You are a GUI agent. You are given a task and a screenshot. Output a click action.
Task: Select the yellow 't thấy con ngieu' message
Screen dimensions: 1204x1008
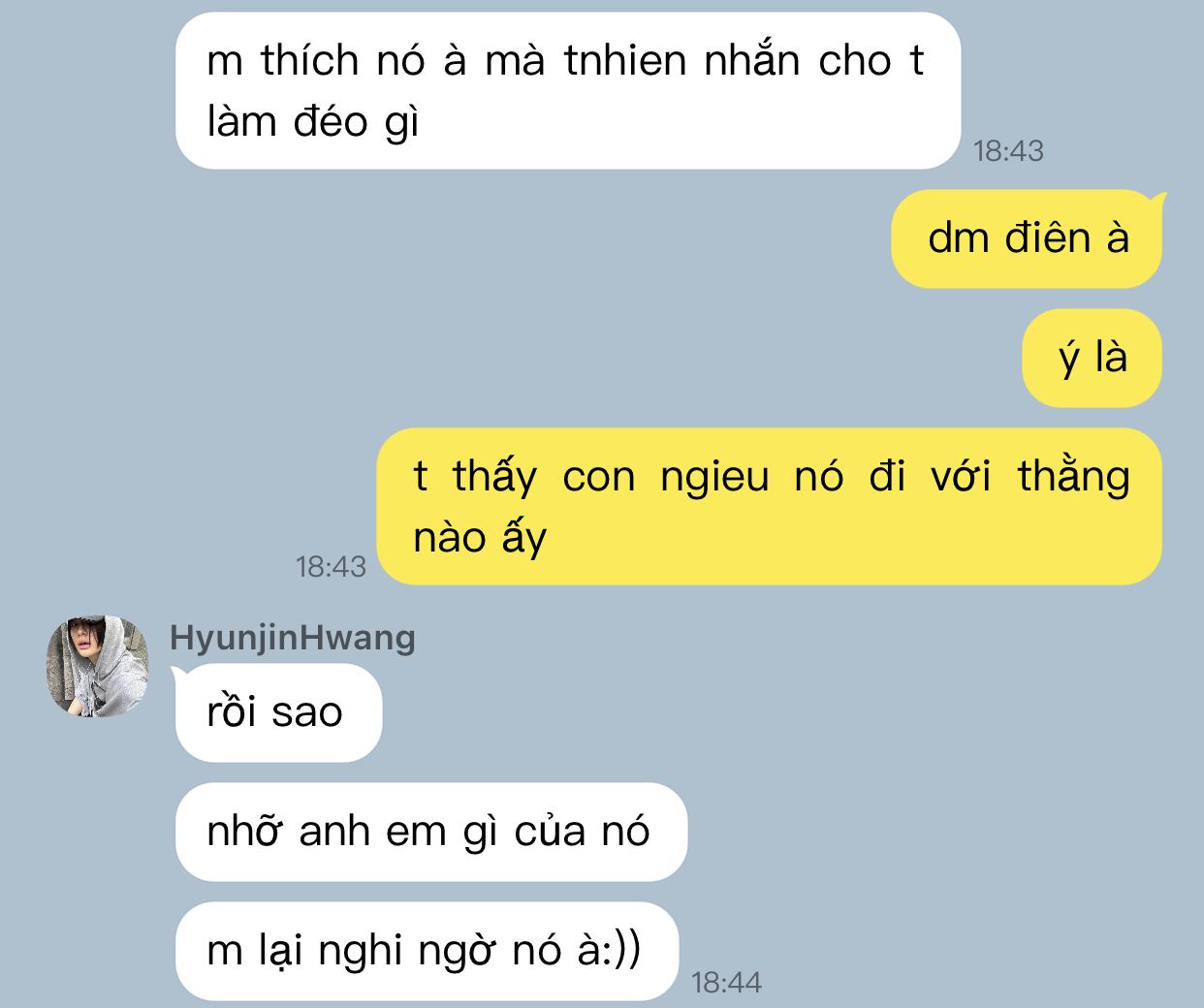[769, 506]
